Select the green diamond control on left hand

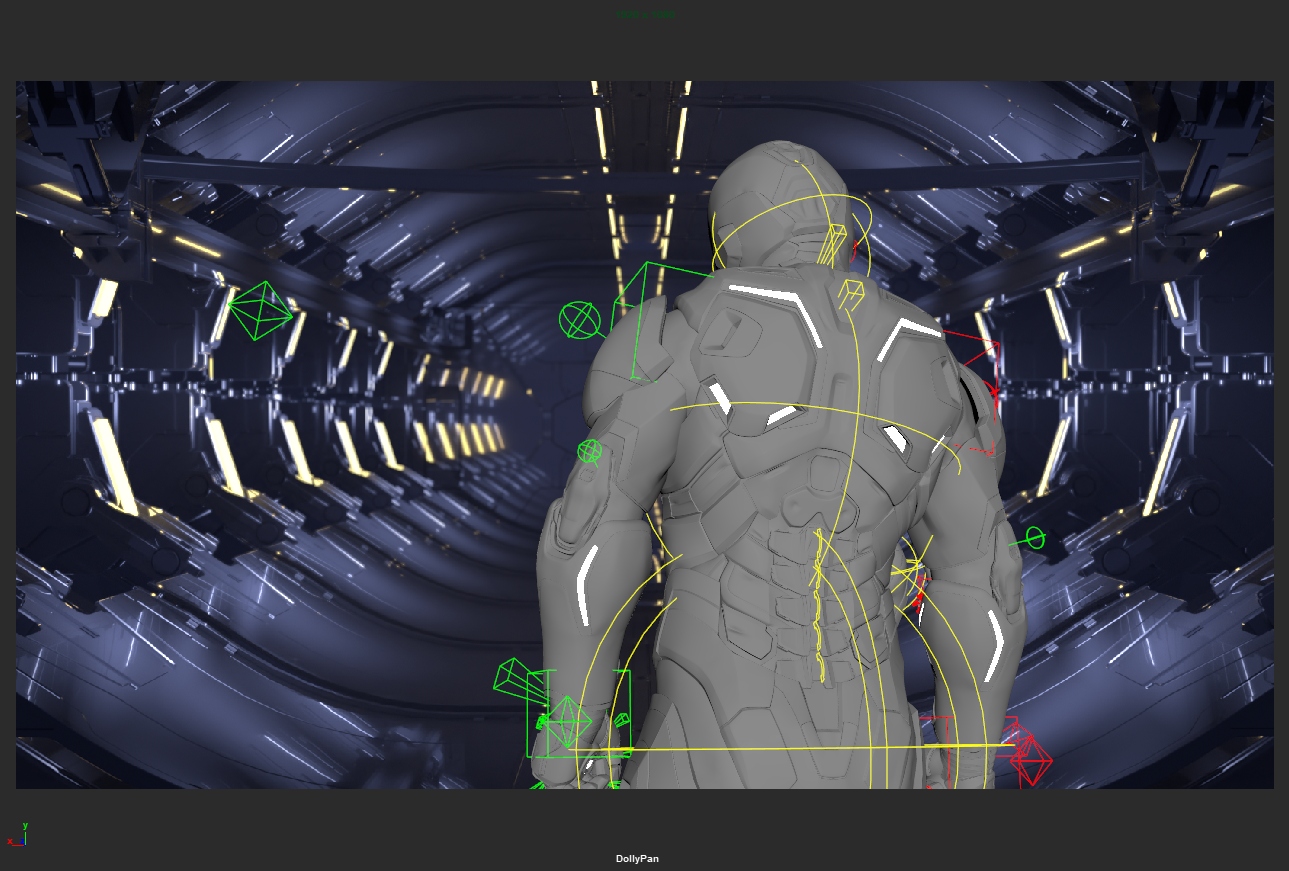coord(567,722)
